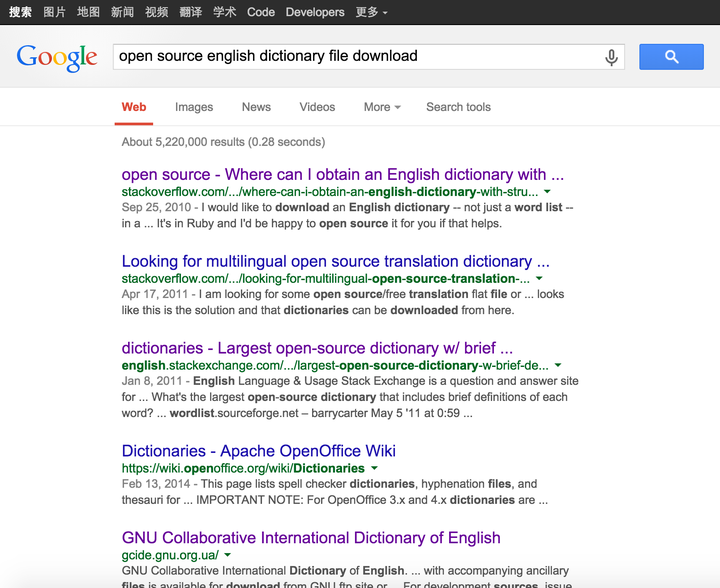Viewport: 720px width, 588px height.
Task: Open 翻译 in the top black bar
Action: (191, 12)
